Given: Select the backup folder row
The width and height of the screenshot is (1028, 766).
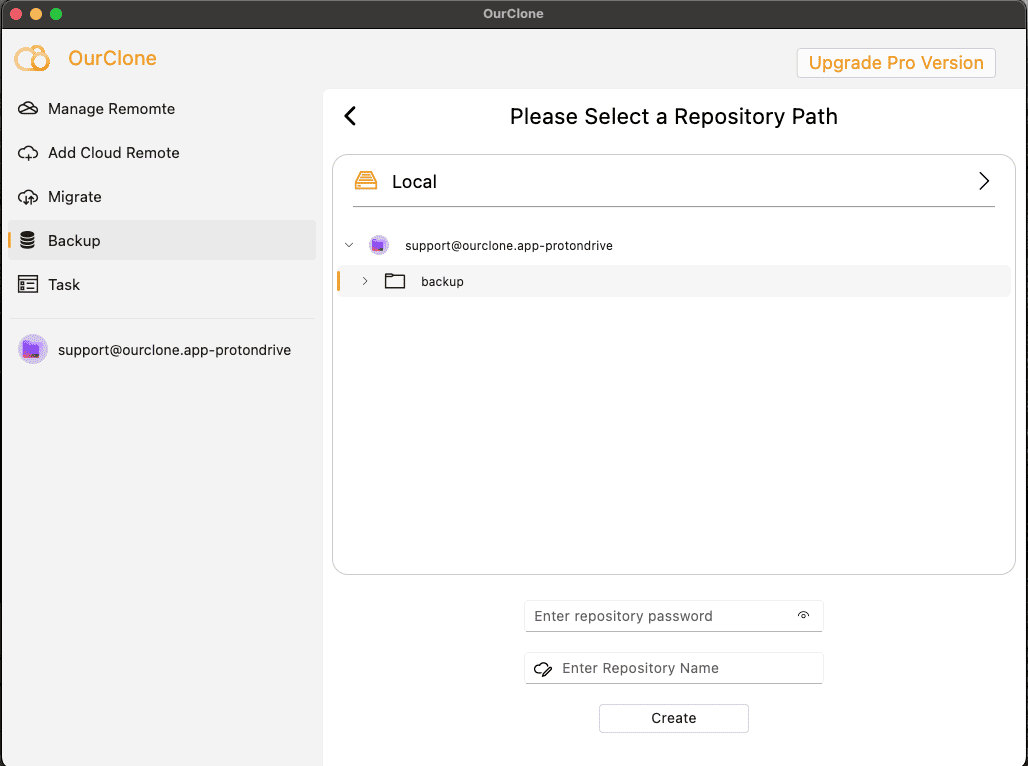Looking at the screenshot, I should pyautogui.click(x=673, y=281).
